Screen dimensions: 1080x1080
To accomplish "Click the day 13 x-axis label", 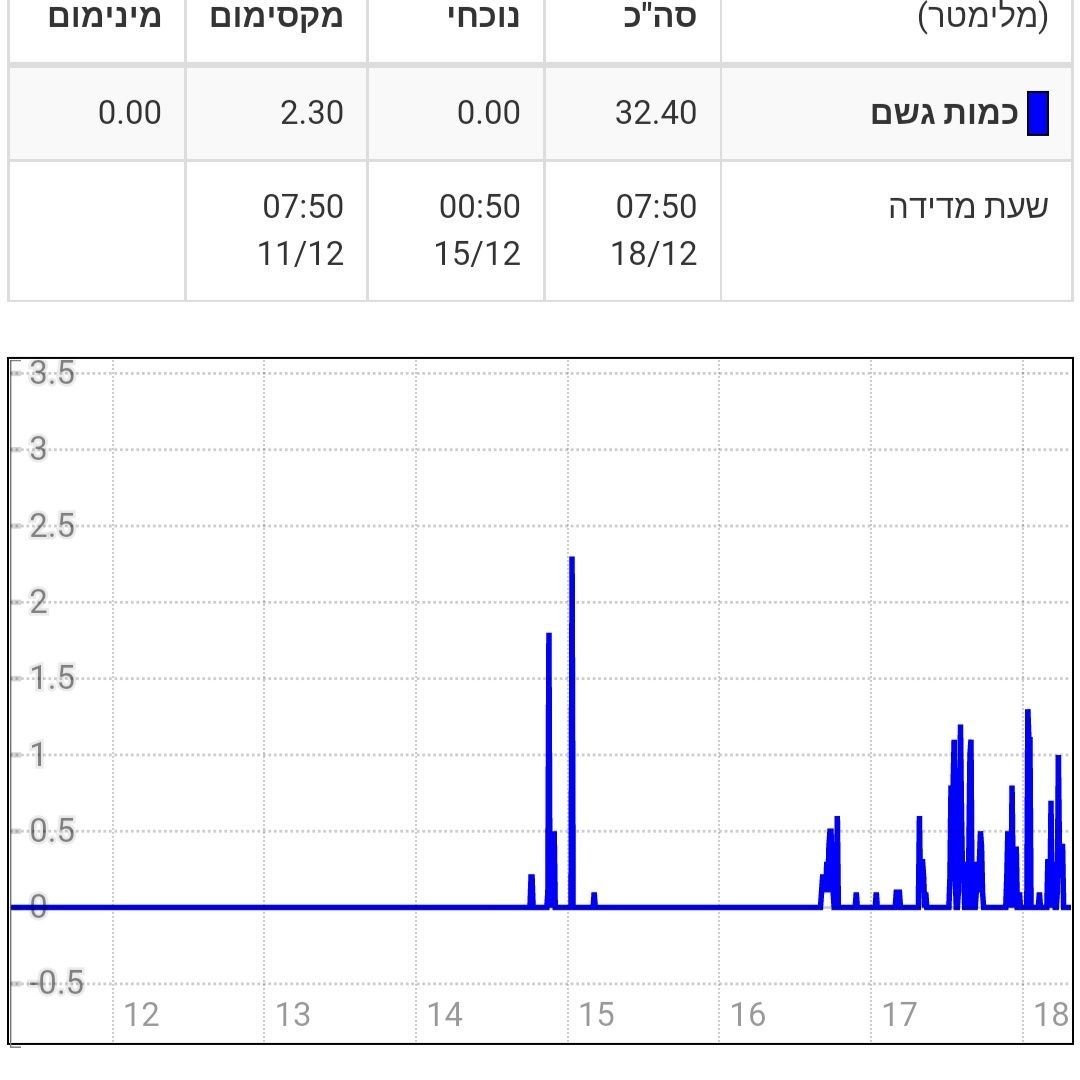I will click(293, 1015).
